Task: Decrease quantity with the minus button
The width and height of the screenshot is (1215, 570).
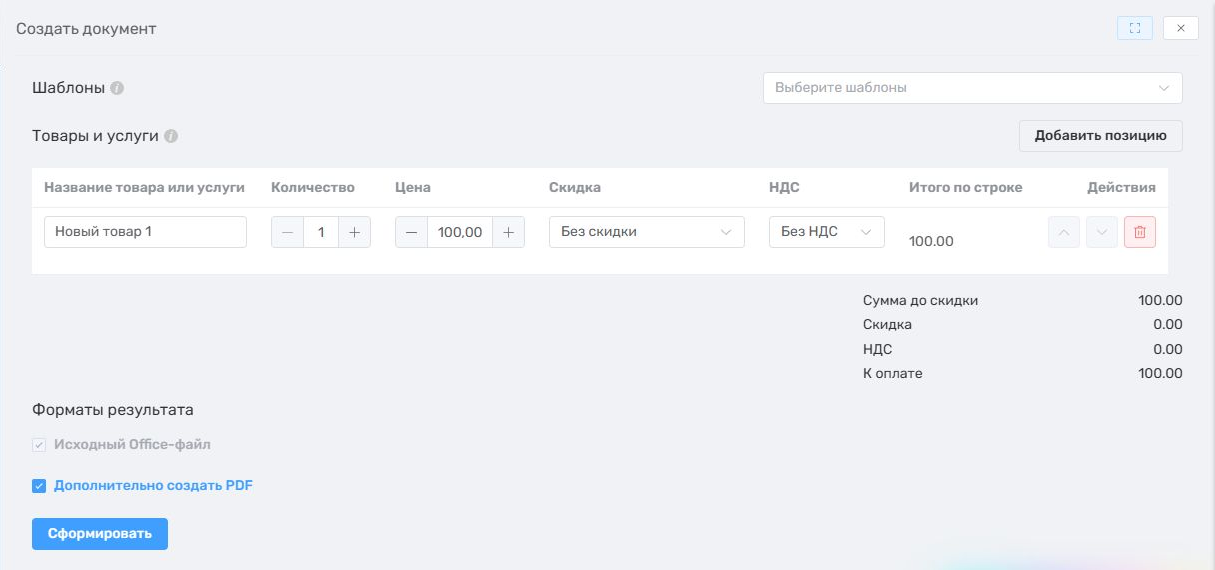Action: pos(288,232)
